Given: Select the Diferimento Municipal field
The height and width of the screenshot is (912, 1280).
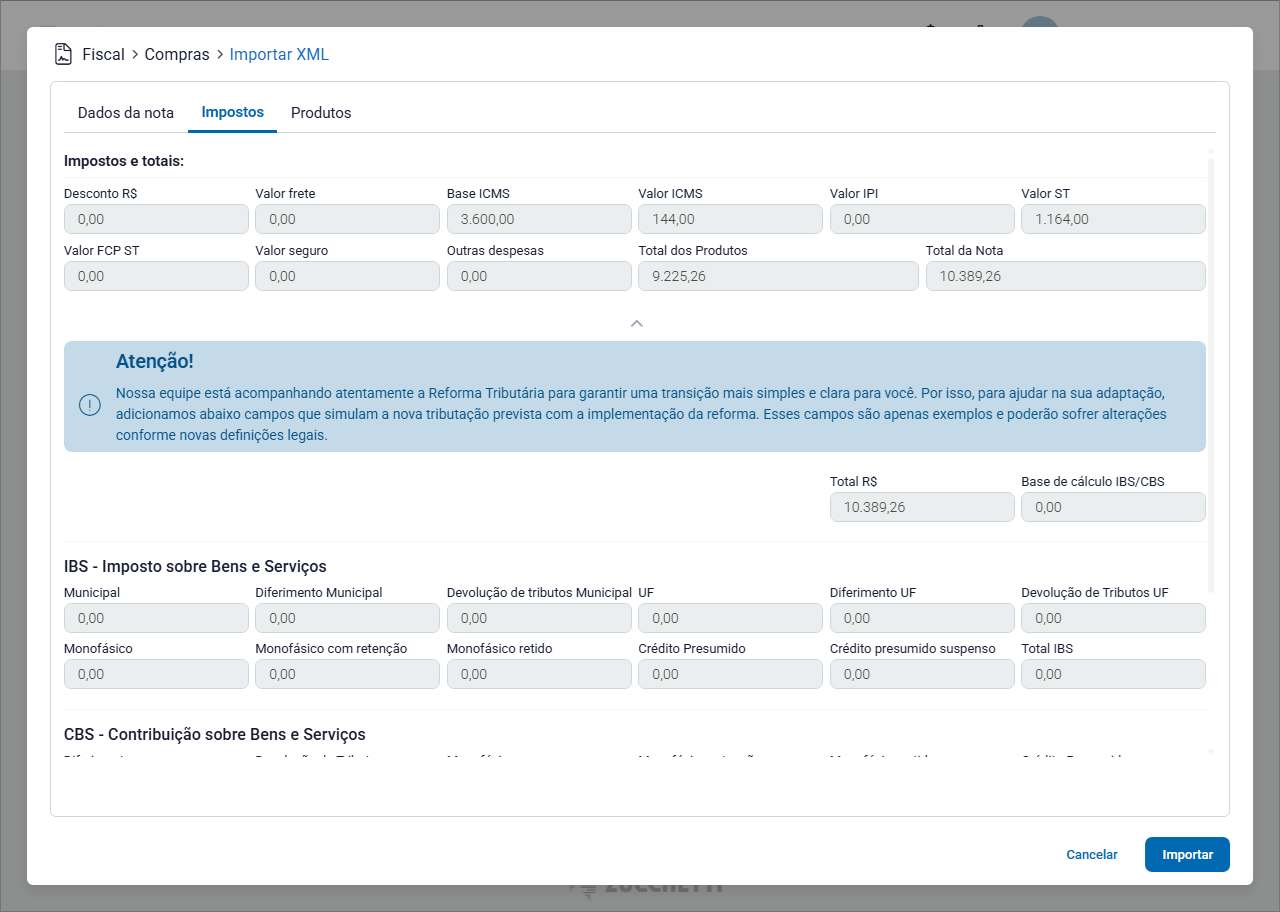Looking at the screenshot, I should point(347,618).
